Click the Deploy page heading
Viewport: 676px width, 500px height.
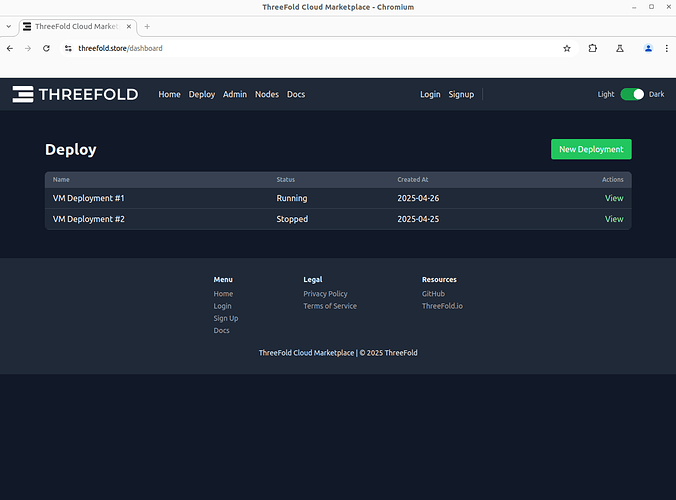(71, 150)
